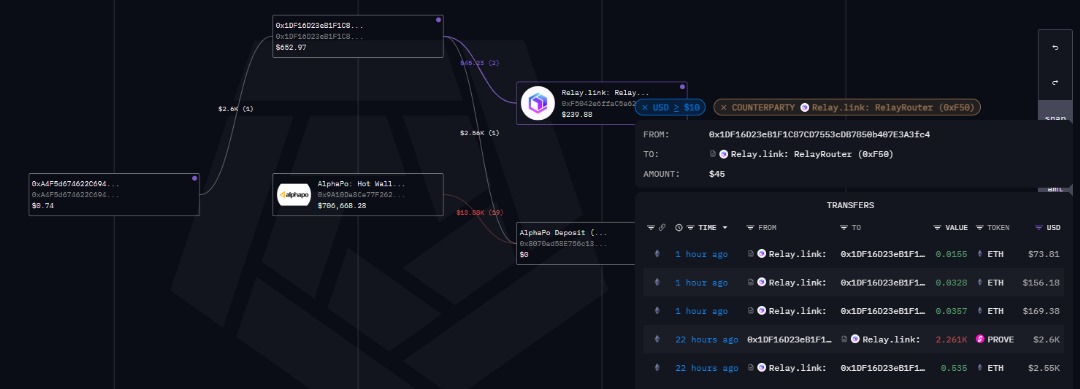Screen dimensions: 1080x389
Task: Click the PROVE token label
Action: [x=1001, y=339]
